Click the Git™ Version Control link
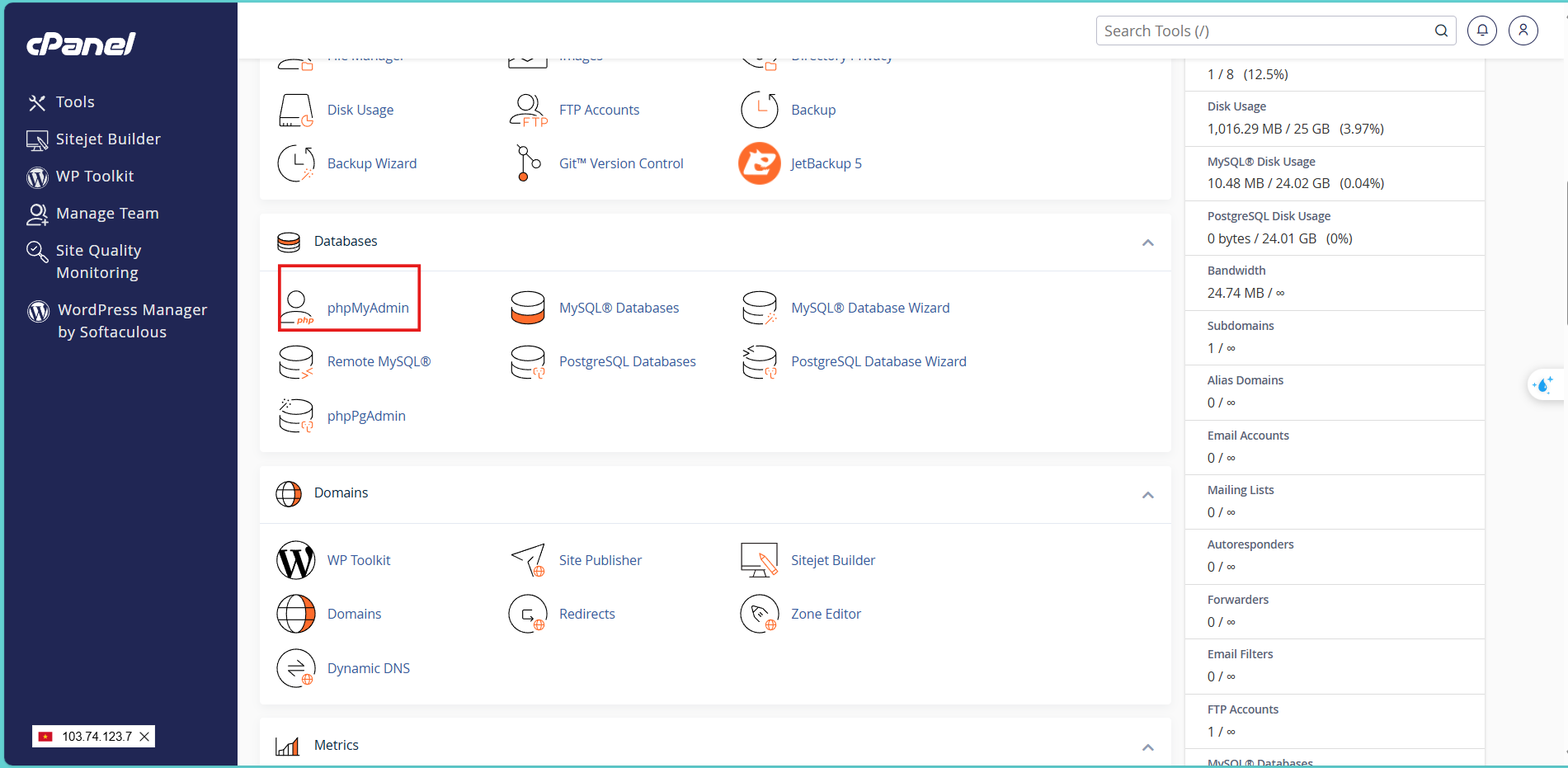 coord(621,163)
